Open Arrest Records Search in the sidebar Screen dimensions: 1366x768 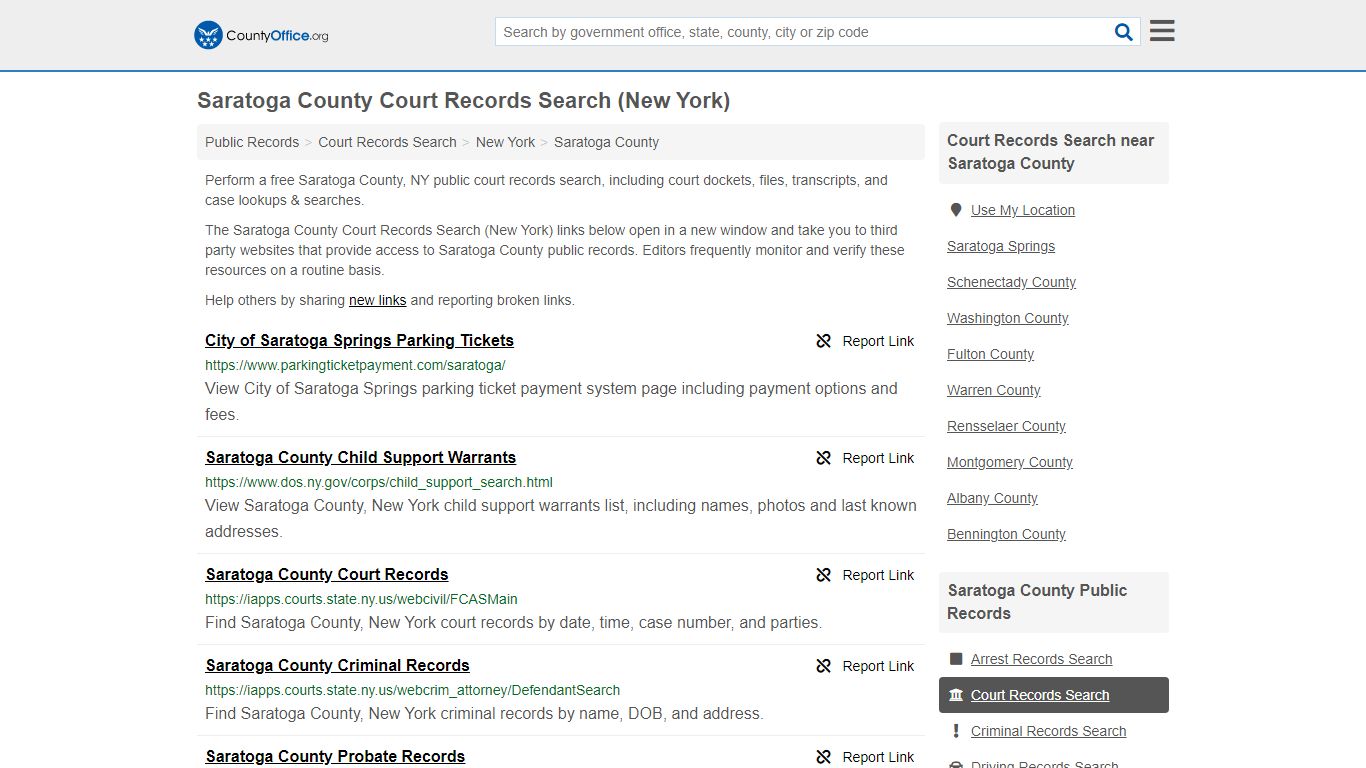tap(1041, 659)
